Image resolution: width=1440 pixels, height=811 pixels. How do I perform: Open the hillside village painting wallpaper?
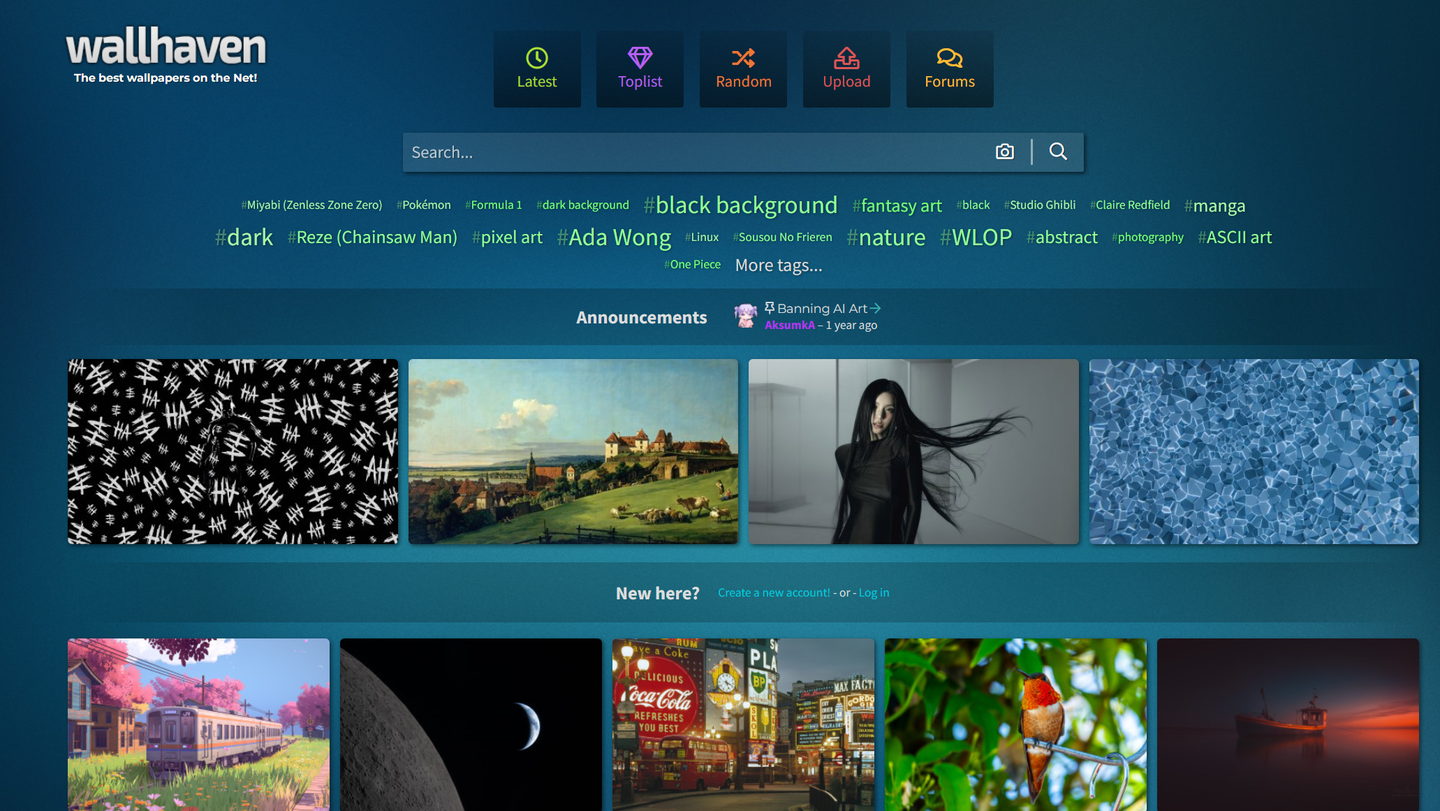[573, 452]
